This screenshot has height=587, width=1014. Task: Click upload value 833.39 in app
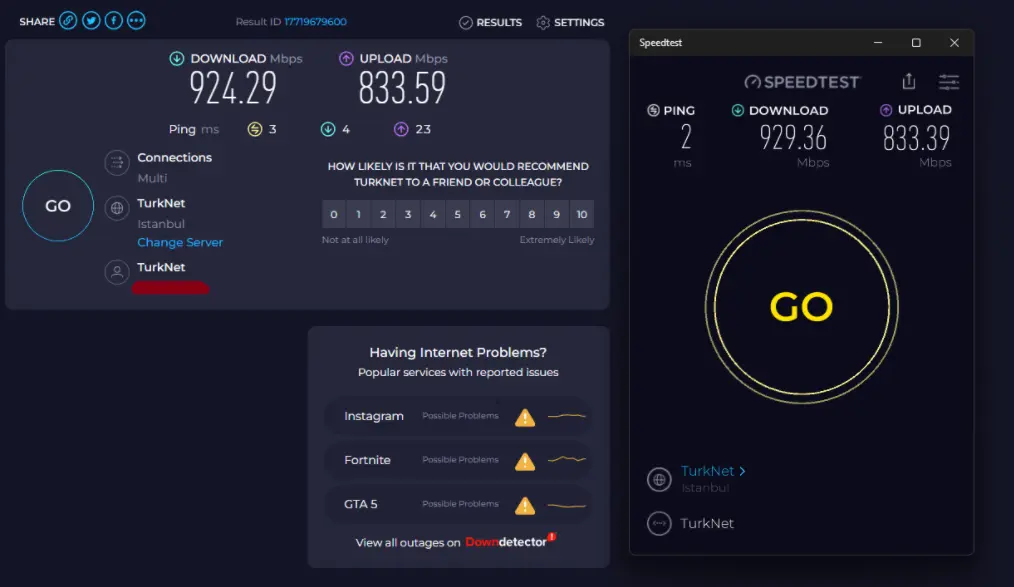click(x=916, y=138)
